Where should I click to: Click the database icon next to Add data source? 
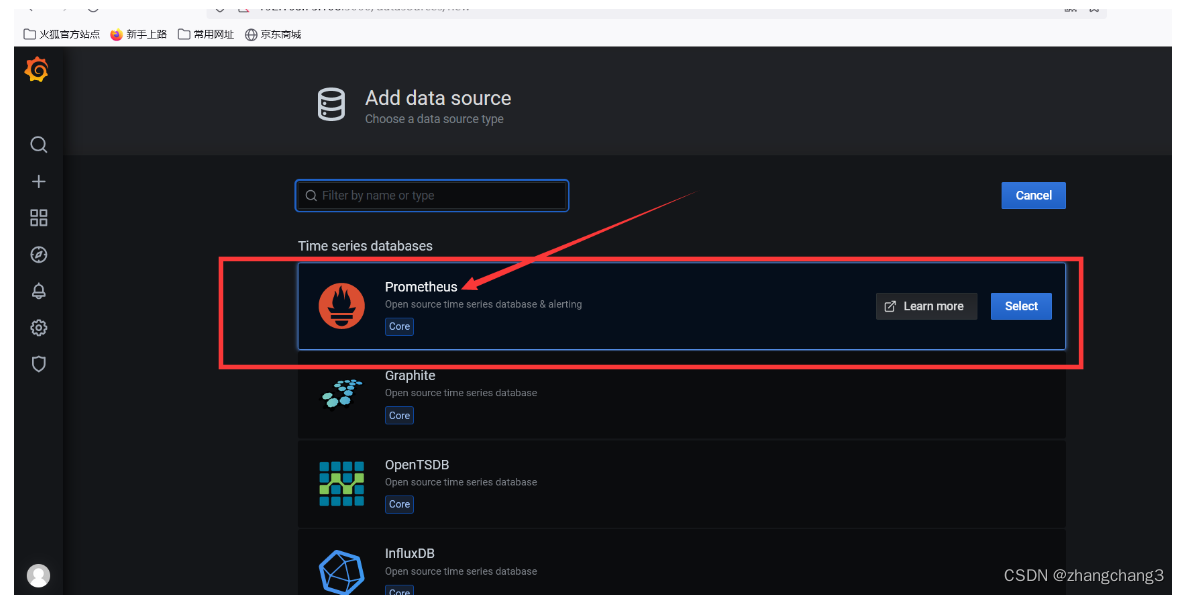(x=331, y=105)
